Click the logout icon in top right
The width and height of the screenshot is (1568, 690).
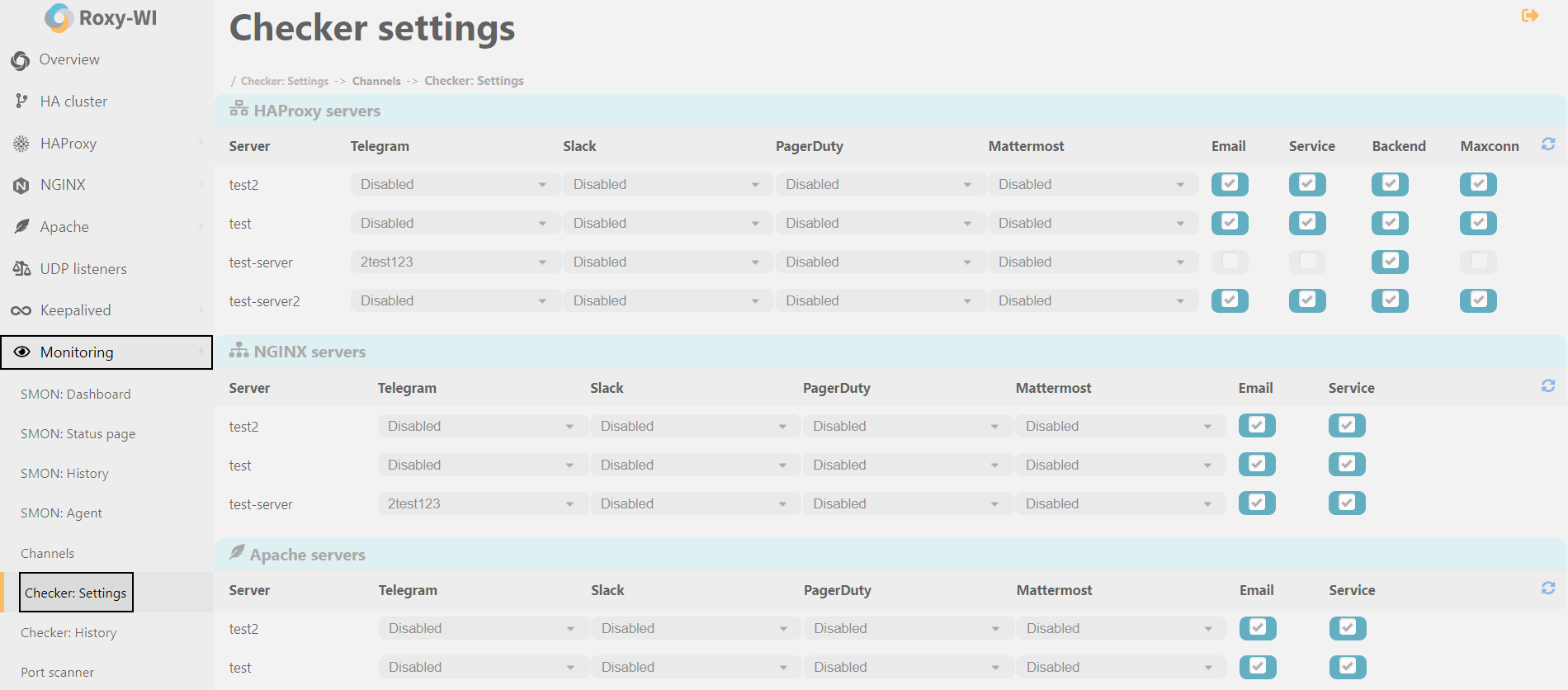pos(1529,16)
